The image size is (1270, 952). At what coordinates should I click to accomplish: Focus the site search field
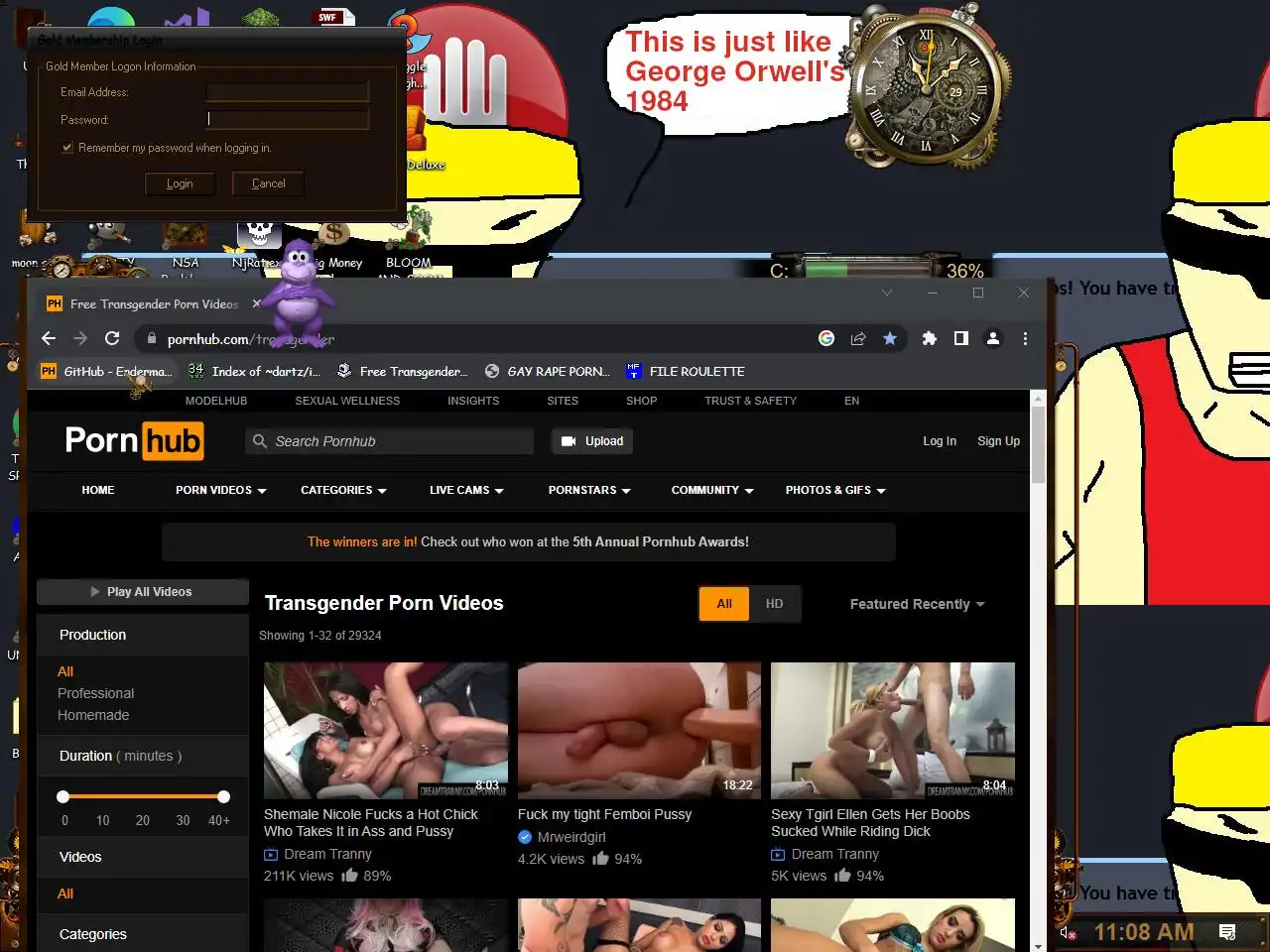[389, 441]
